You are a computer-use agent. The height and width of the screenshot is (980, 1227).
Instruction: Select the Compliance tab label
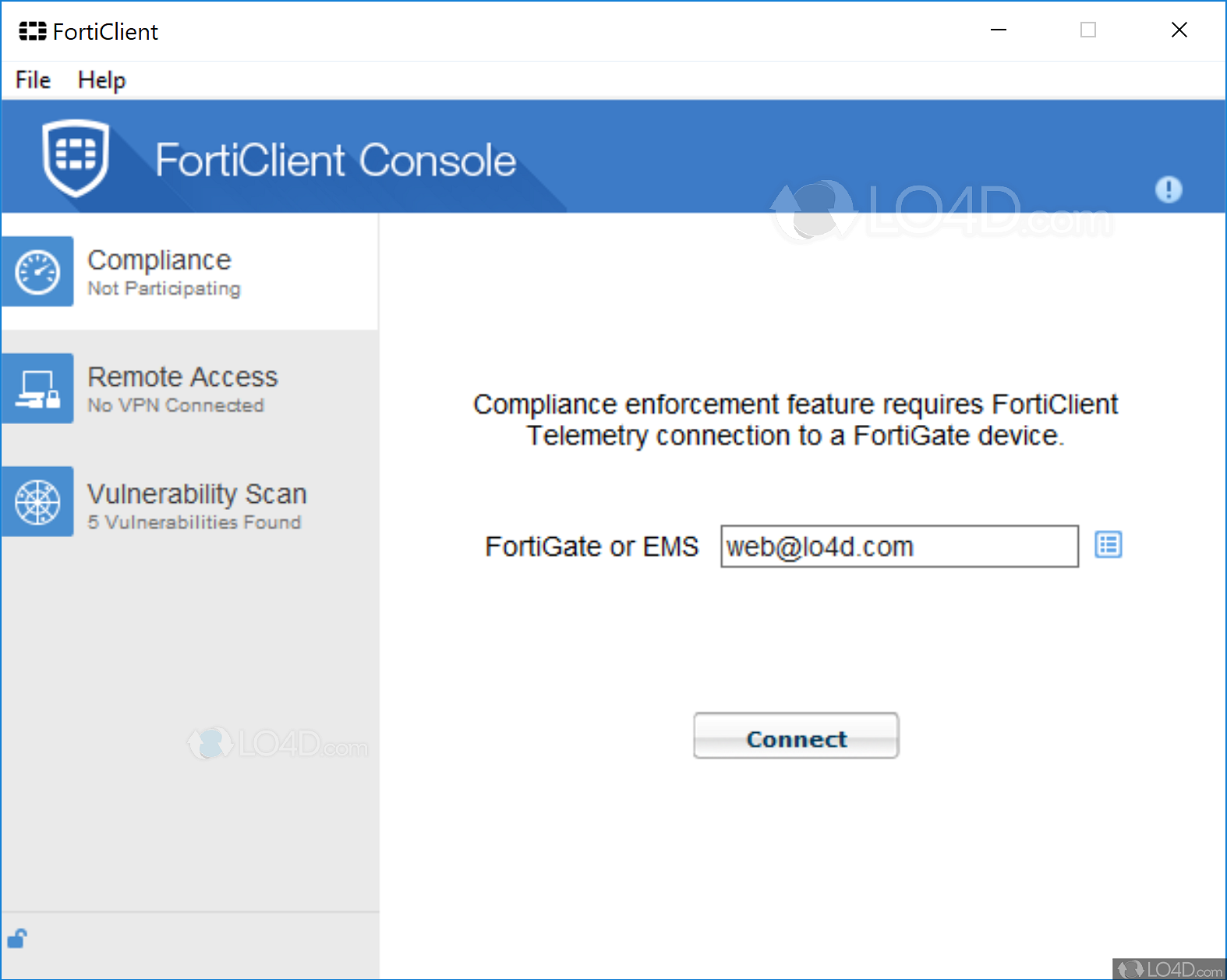click(159, 260)
